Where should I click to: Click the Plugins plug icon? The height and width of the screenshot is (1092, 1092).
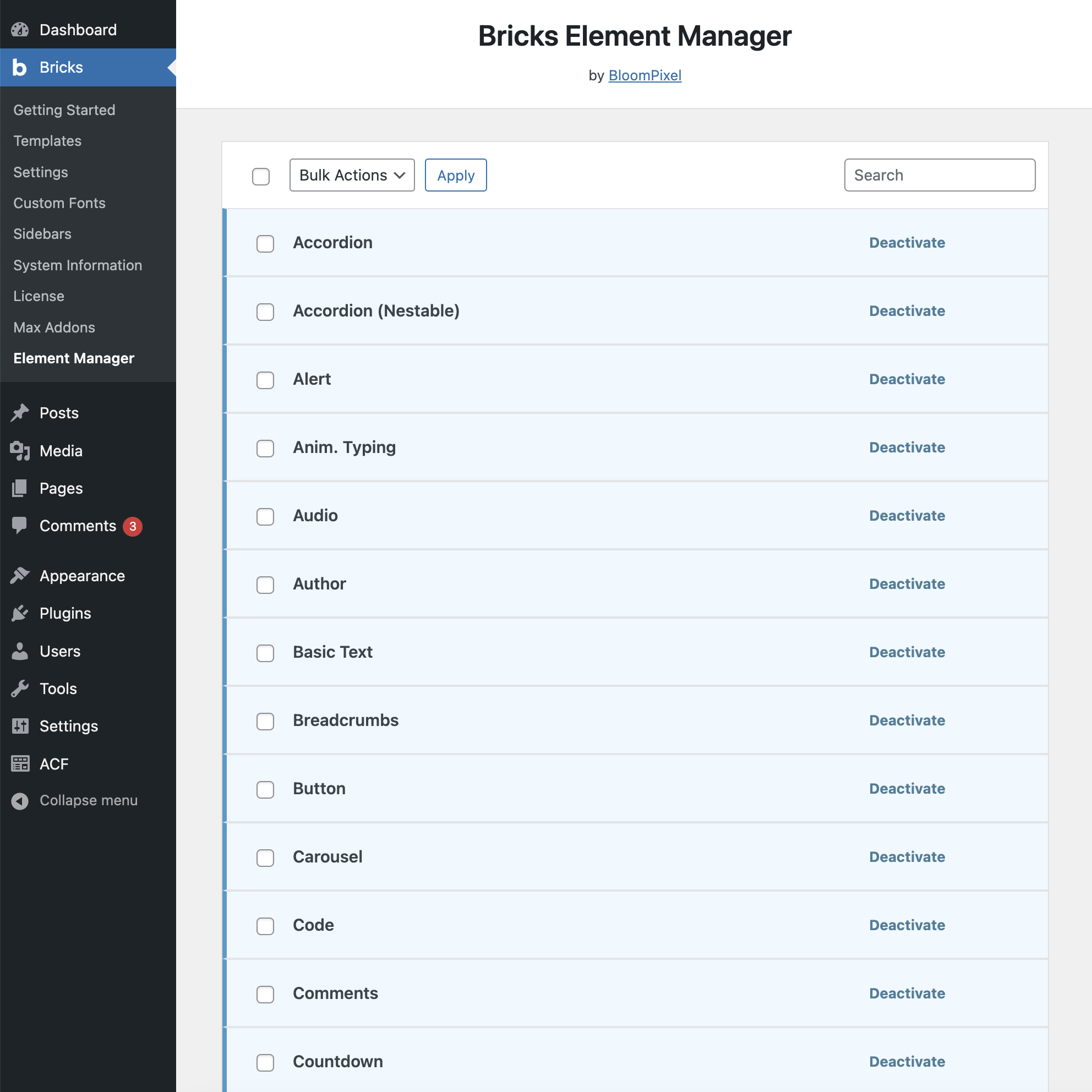coord(20,613)
